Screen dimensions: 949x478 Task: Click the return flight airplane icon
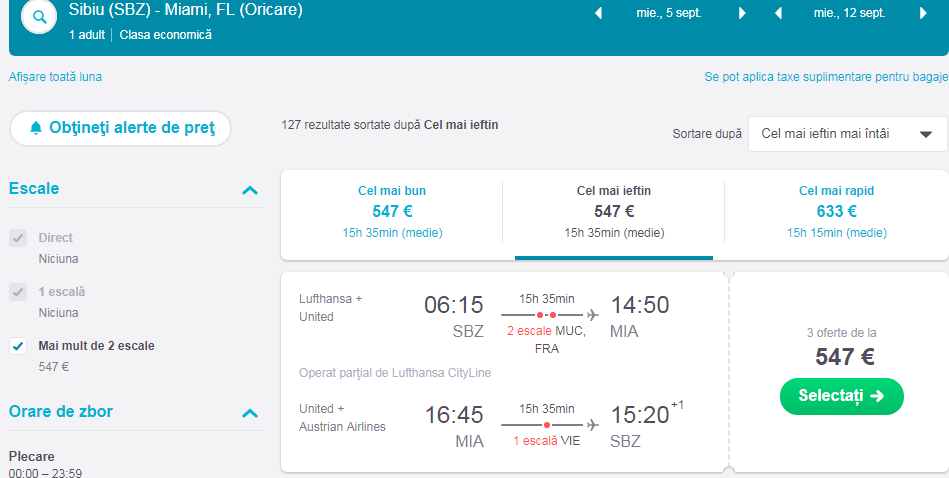click(x=593, y=425)
